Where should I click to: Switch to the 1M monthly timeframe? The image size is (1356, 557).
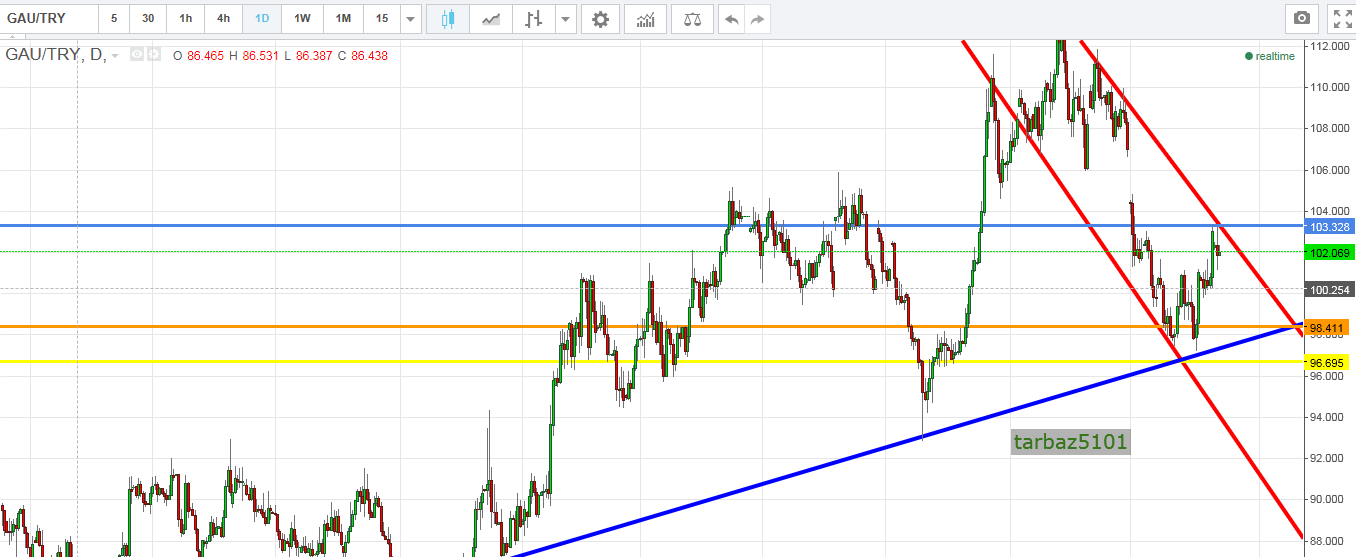pos(343,18)
